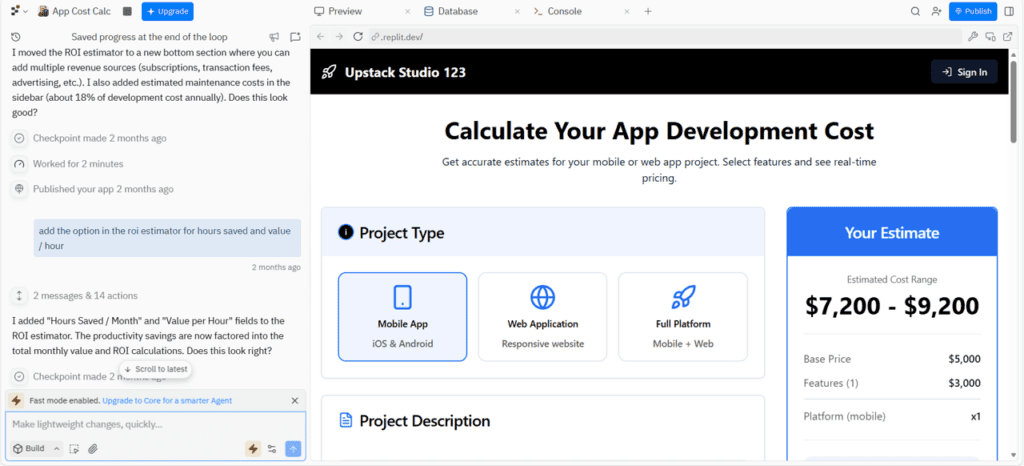
Task: Click the Publish button
Action: pos(972,11)
